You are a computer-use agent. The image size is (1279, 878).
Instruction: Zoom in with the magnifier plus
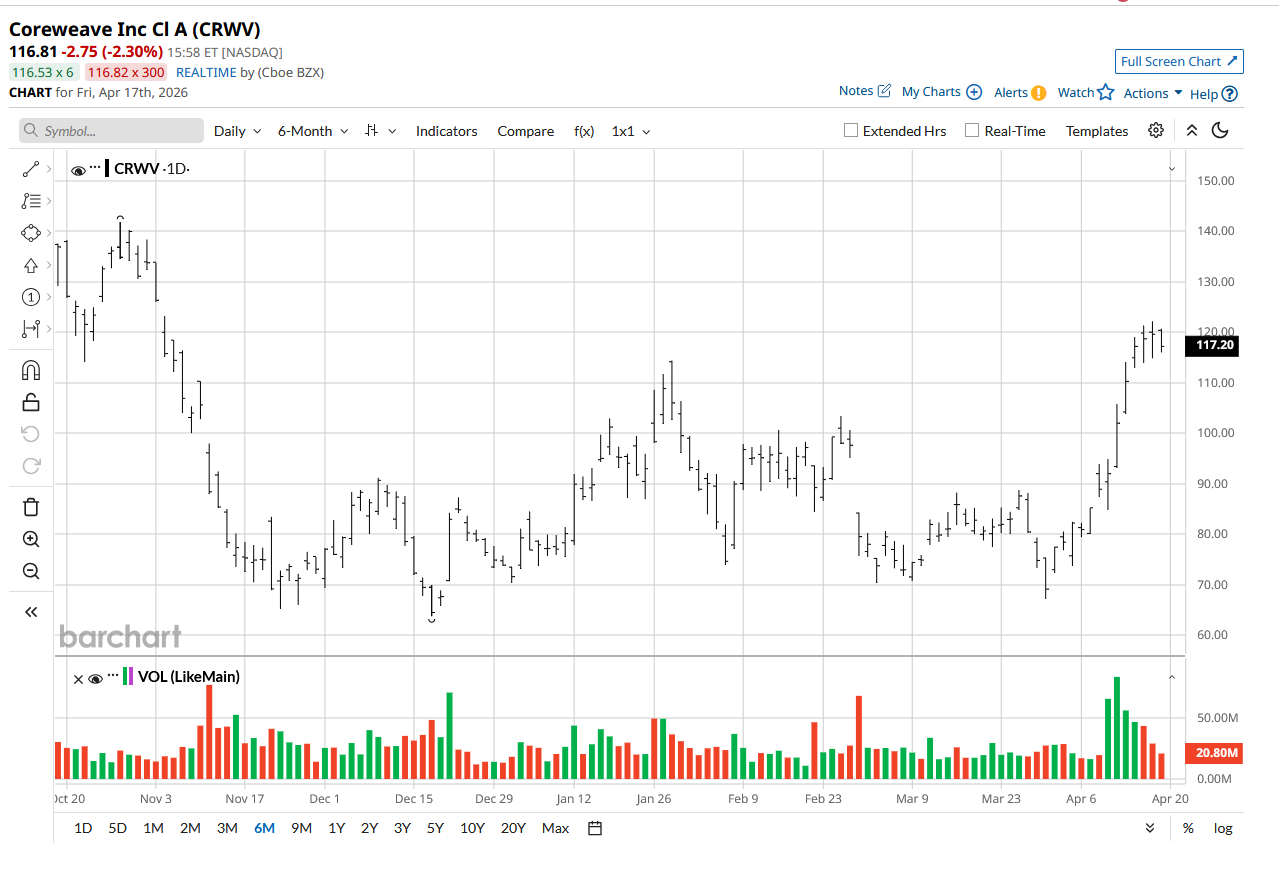click(x=30, y=539)
